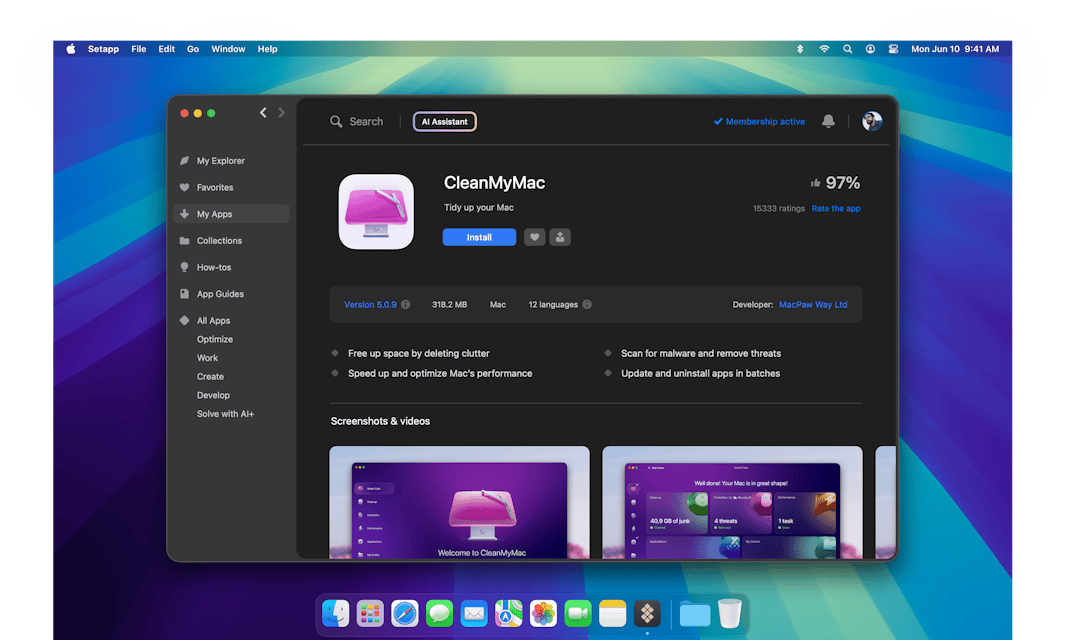1065x640 pixels.
Task: Click the App Guides book icon
Action: [184, 294]
